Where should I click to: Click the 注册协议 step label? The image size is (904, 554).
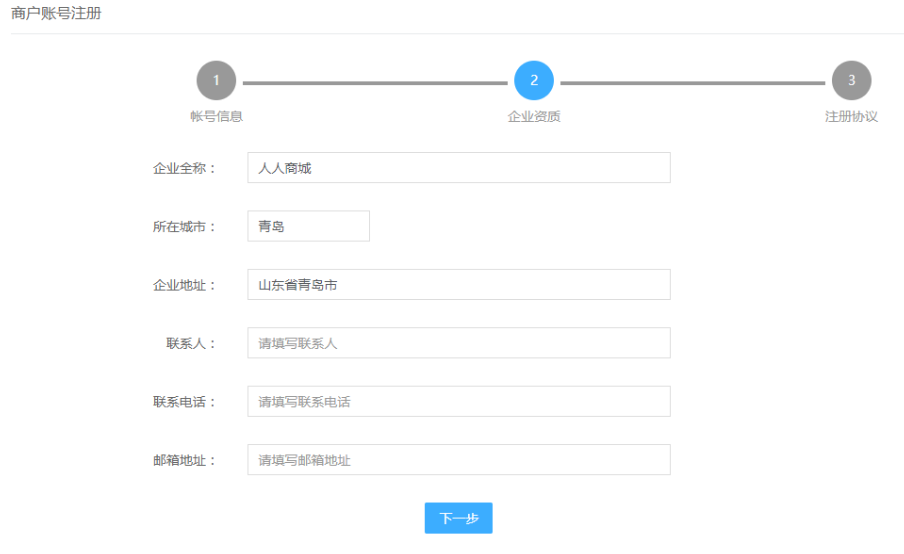pos(852,116)
